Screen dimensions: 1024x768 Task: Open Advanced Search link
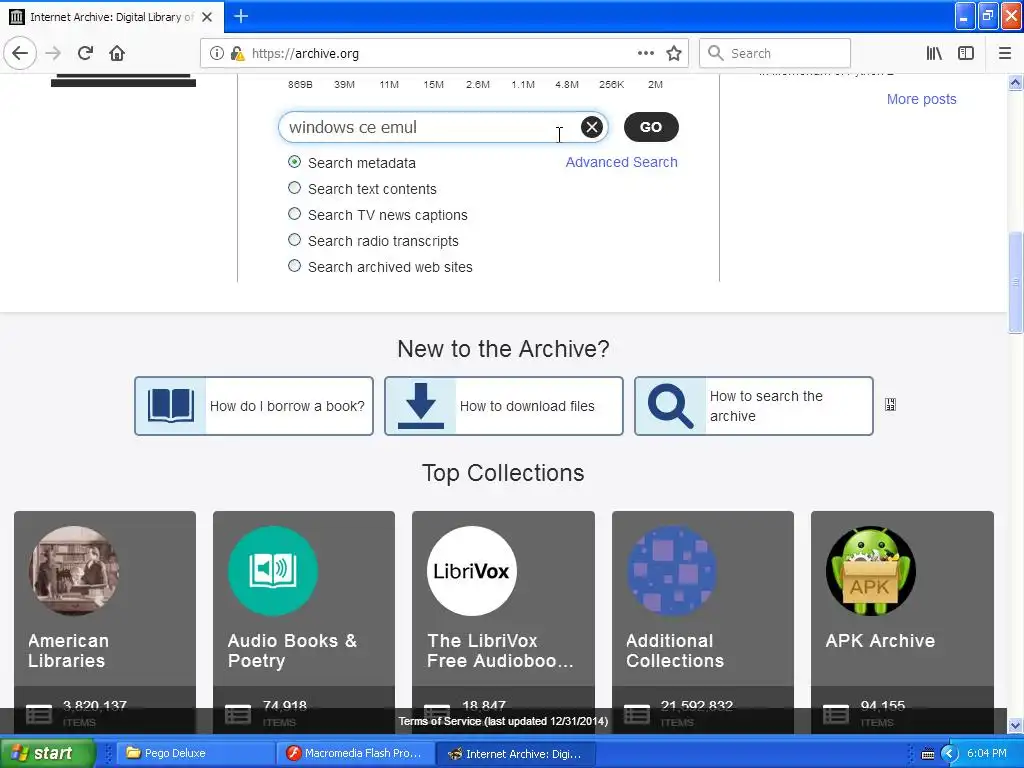click(621, 162)
